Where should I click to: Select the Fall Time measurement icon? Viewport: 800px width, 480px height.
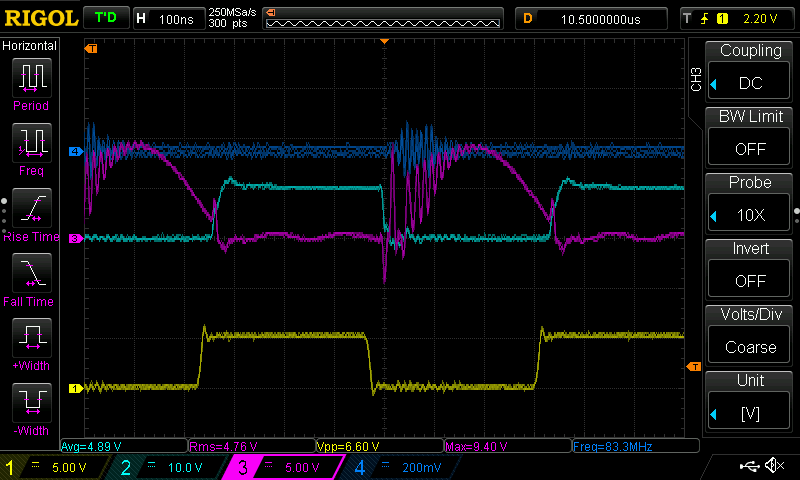tap(32, 272)
